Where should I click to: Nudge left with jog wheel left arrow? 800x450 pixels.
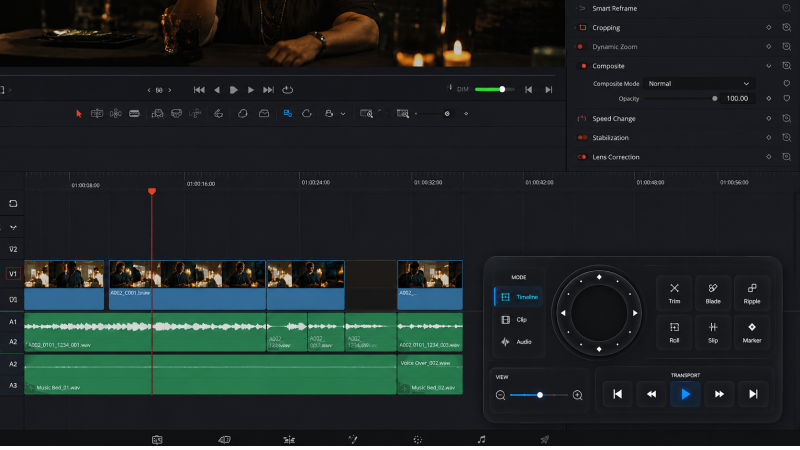click(x=563, y=313)
